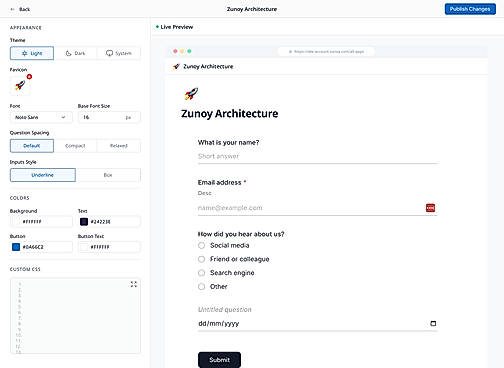Set question spacing to Default
Viewport: 504px width, 368px height.
32,146
